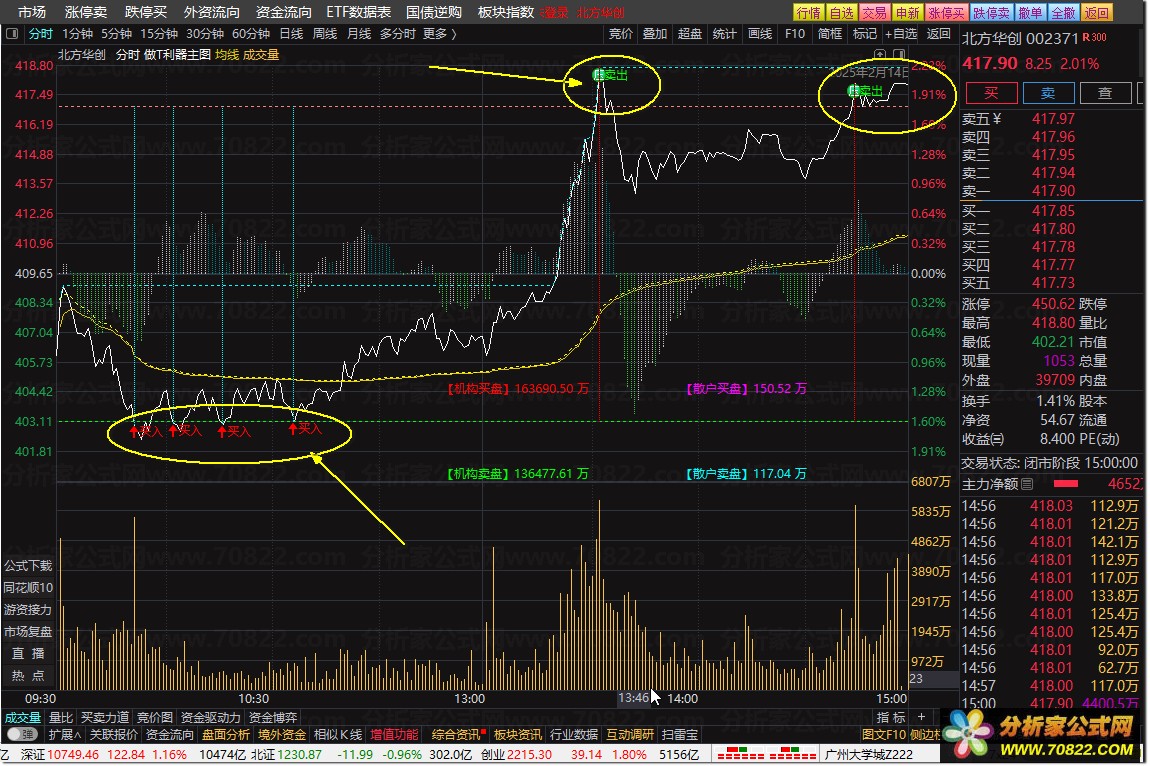This screenshot has width=1150, height=766.
Task: Switch to the 5分钟 period tab
Action: [116, 34]
